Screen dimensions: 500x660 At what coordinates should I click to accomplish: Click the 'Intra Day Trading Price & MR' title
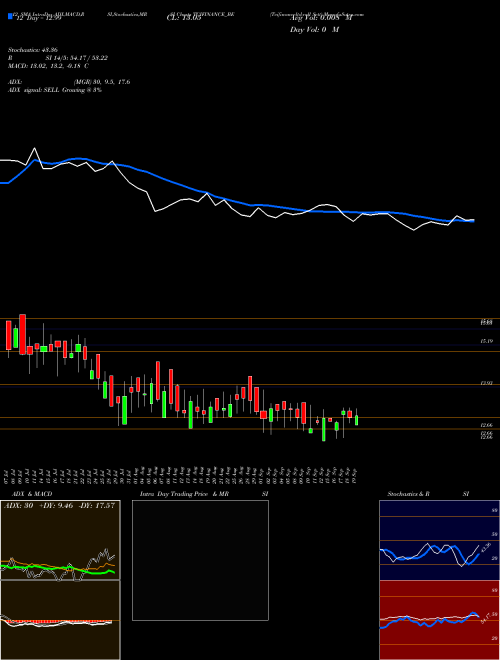coord(186,494)
